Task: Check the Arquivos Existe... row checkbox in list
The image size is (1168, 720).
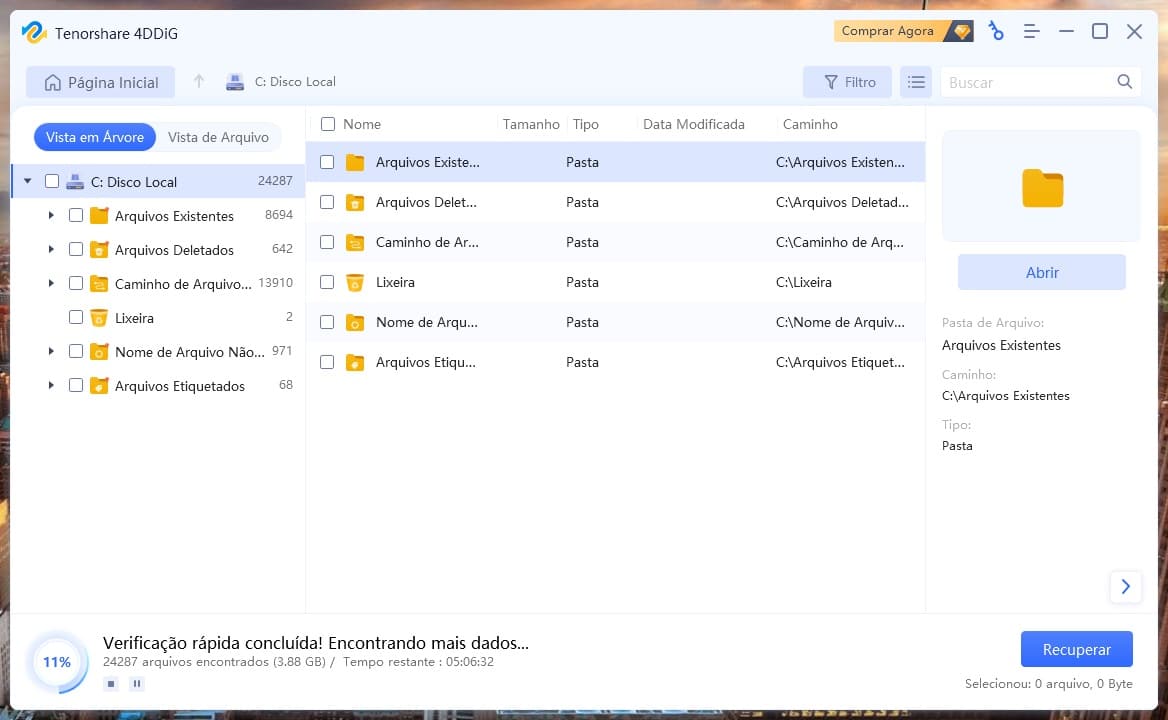Action: 327,162
